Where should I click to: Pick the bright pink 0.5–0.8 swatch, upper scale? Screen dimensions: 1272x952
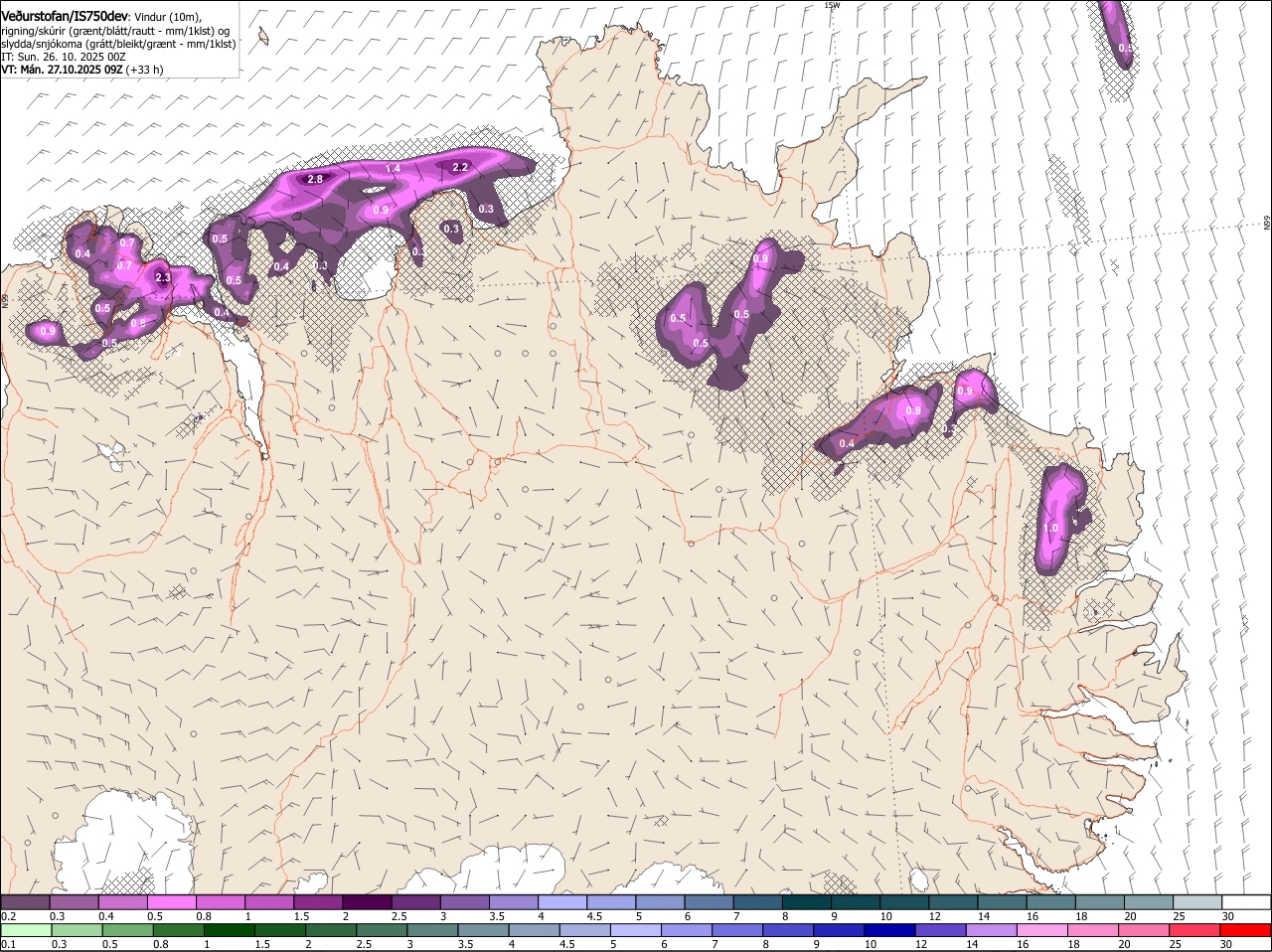point(171,902)
